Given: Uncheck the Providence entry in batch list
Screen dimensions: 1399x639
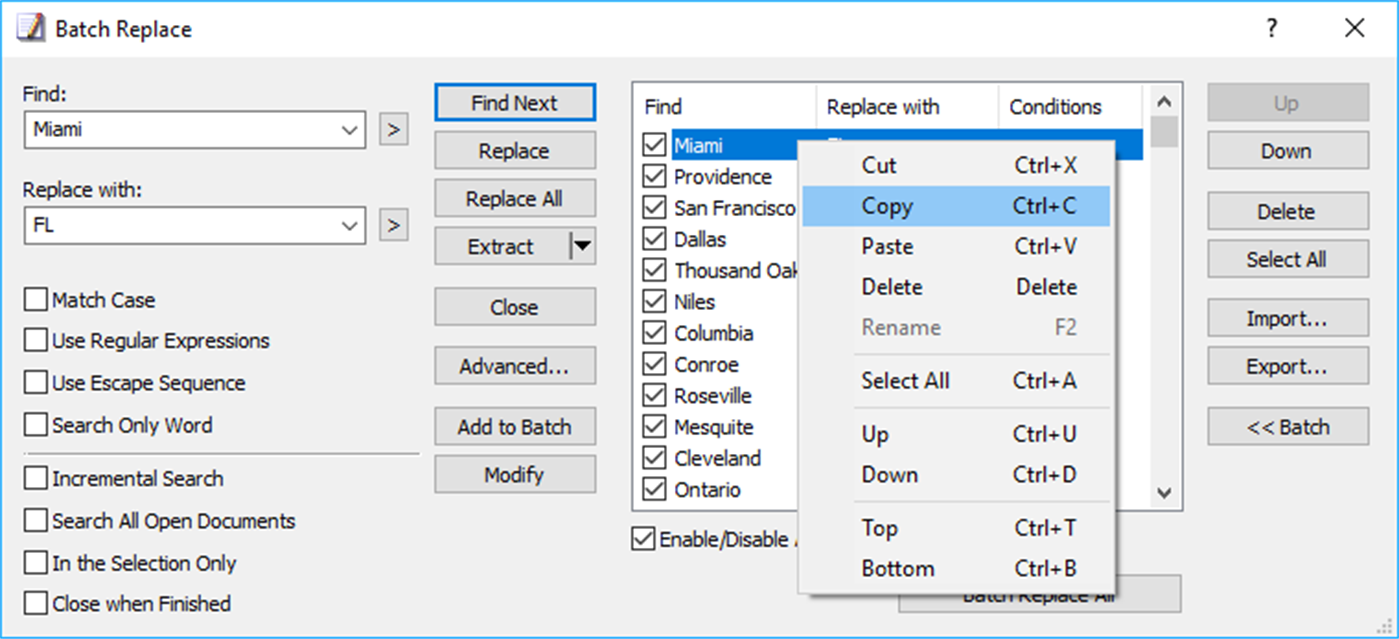Looking at the screenshot, I should [654, 176].
